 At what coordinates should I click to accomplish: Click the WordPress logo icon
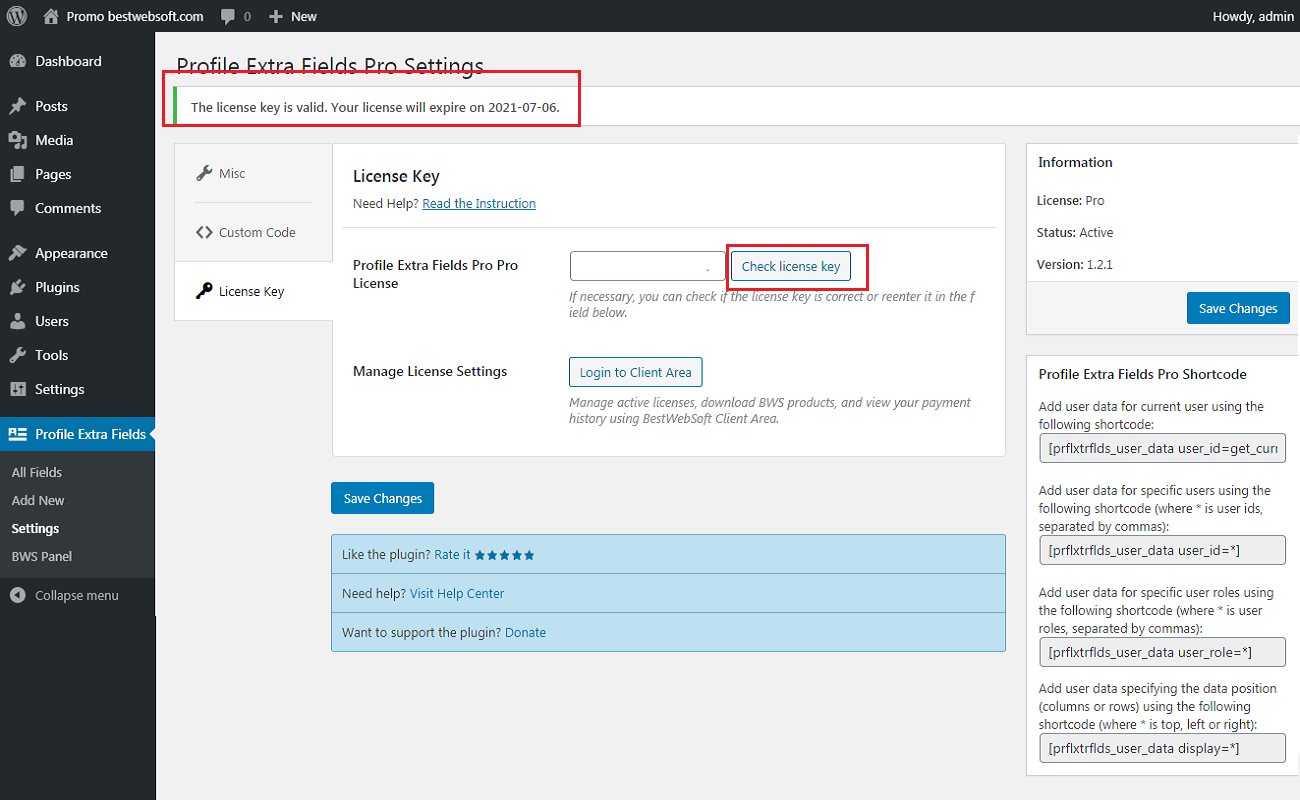coord(17,16)
